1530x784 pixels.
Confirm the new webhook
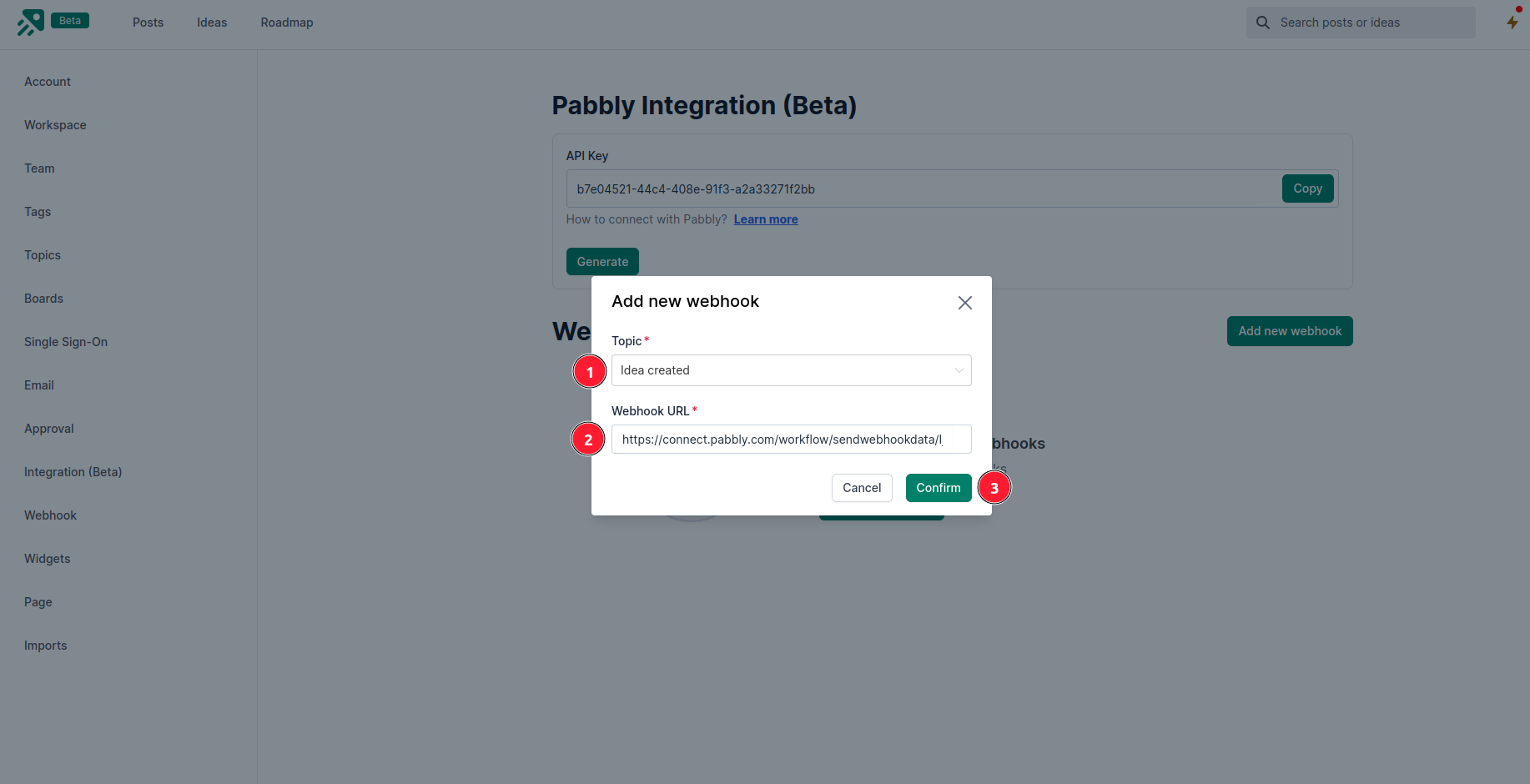[939, 488]
